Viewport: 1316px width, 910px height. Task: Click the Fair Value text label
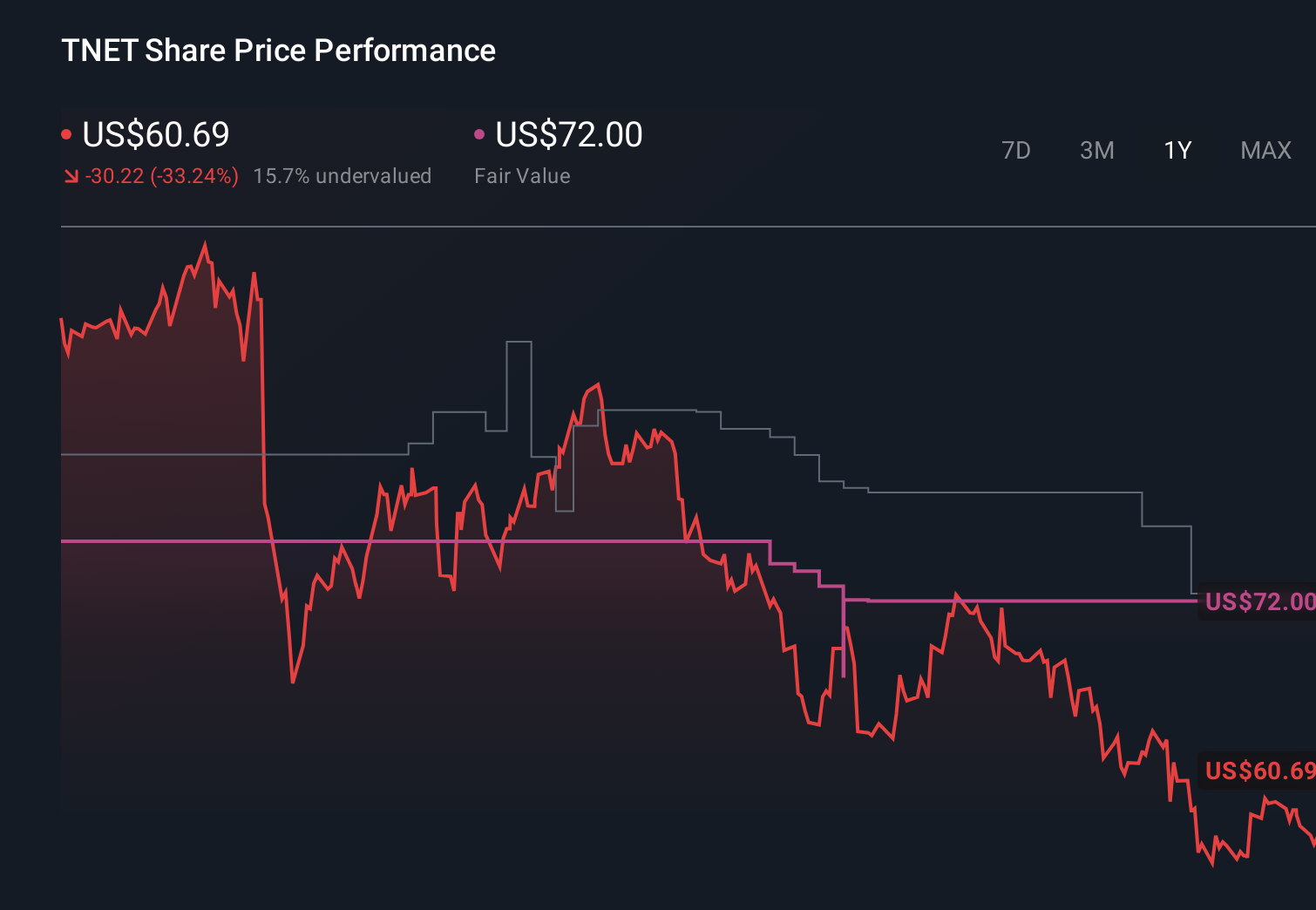pyautogui.click(x=522, y=175)
